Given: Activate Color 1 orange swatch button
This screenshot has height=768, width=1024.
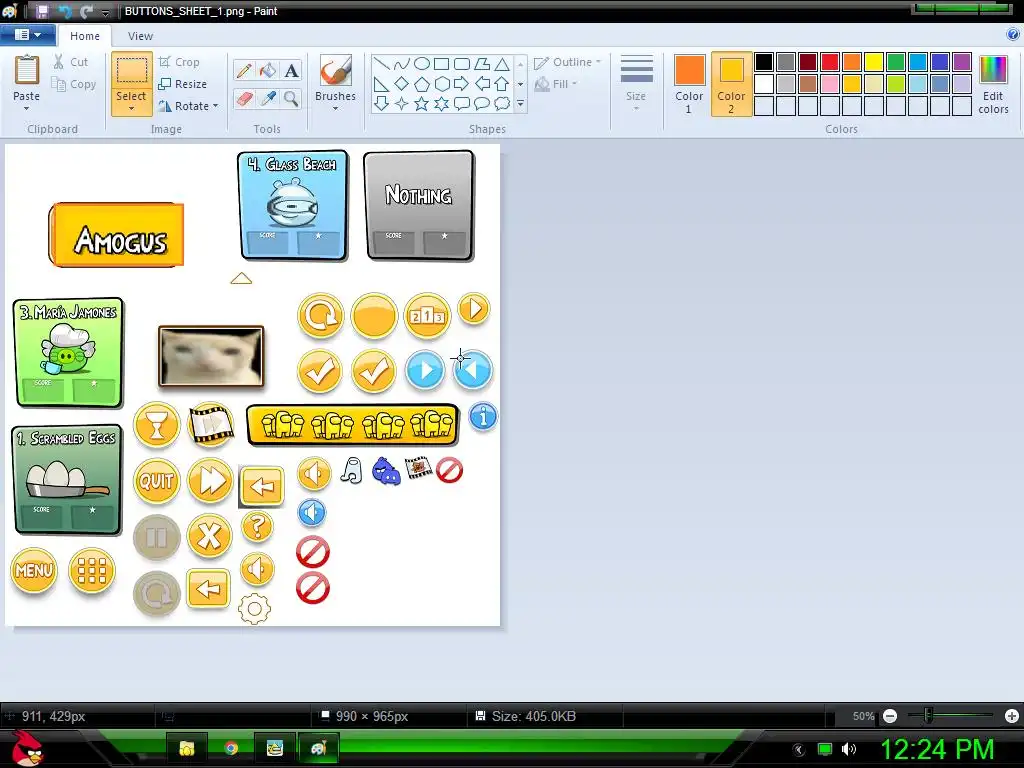Looking at the screenshot, I should [x=690, y=85].
